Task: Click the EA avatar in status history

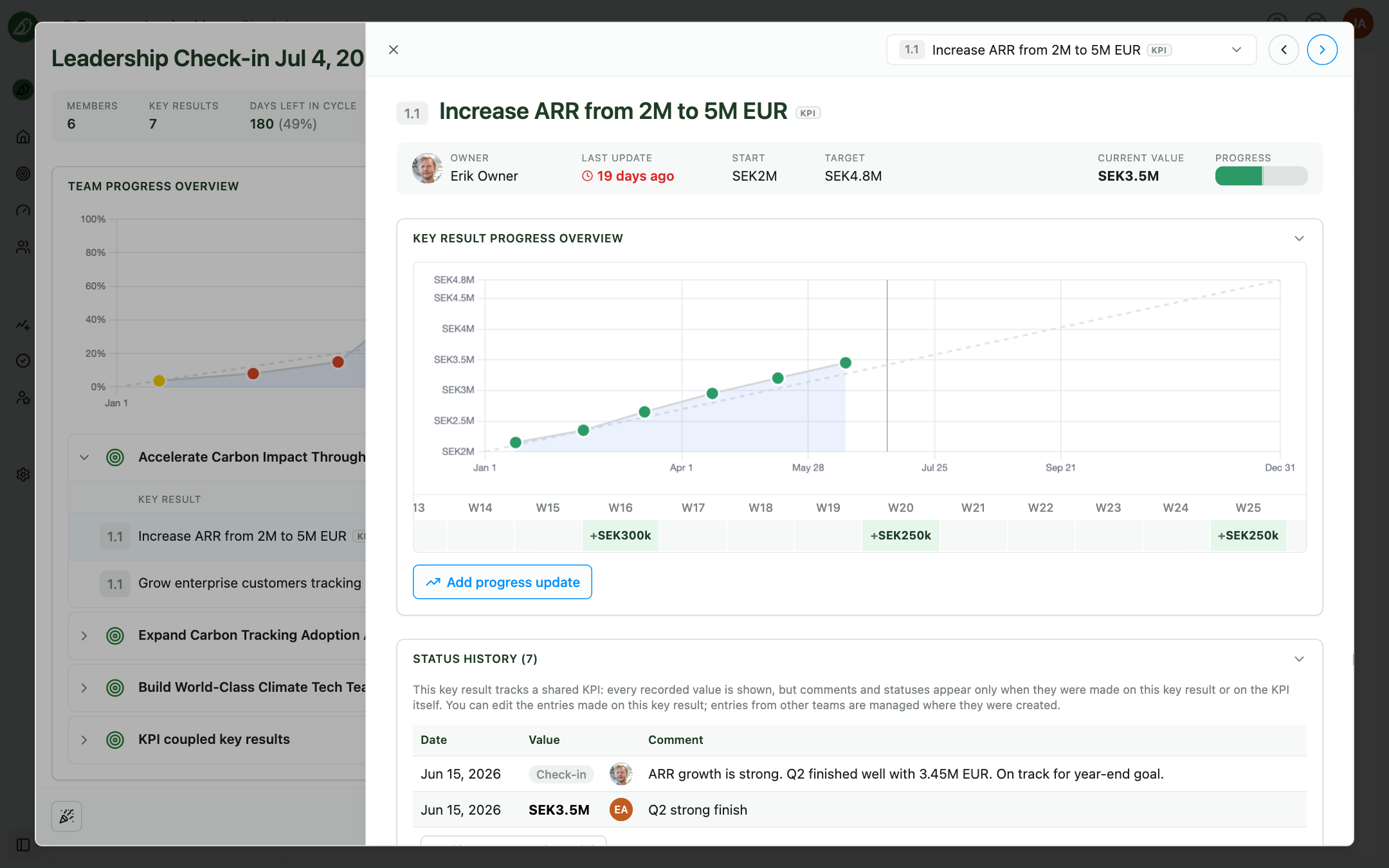Action: [621, 809]
